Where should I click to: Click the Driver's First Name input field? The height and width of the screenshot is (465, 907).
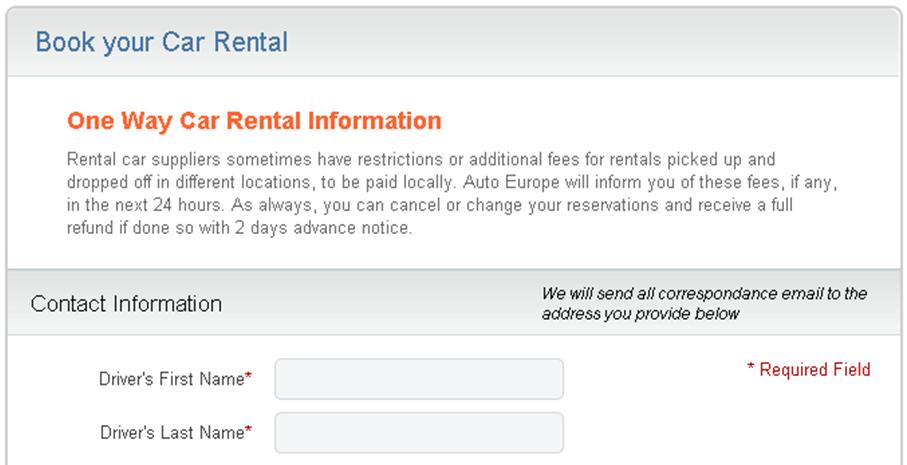tap(419, 379)
